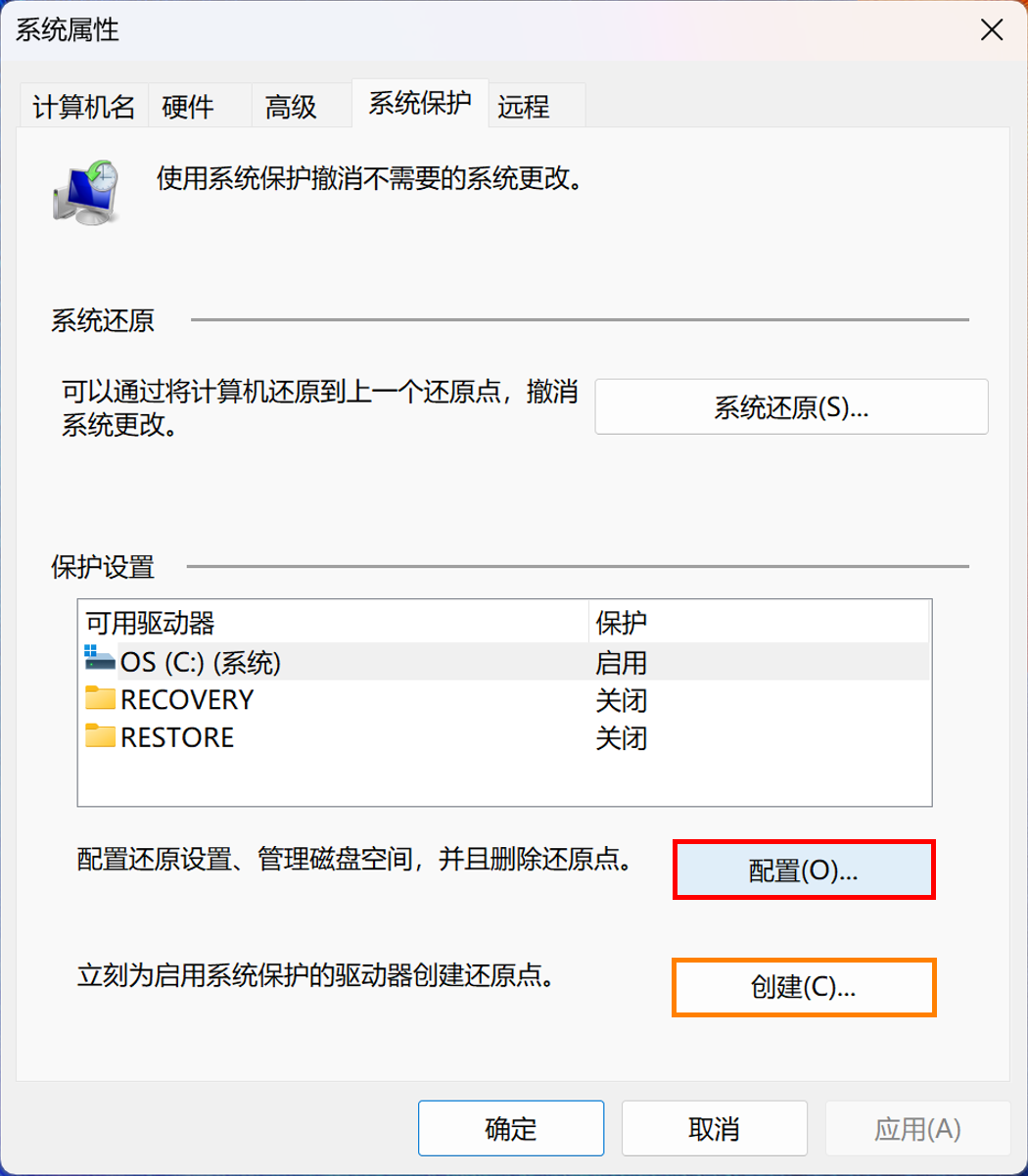
Task: Select the RECOVERY drive name text
Action: pos(187,700)
